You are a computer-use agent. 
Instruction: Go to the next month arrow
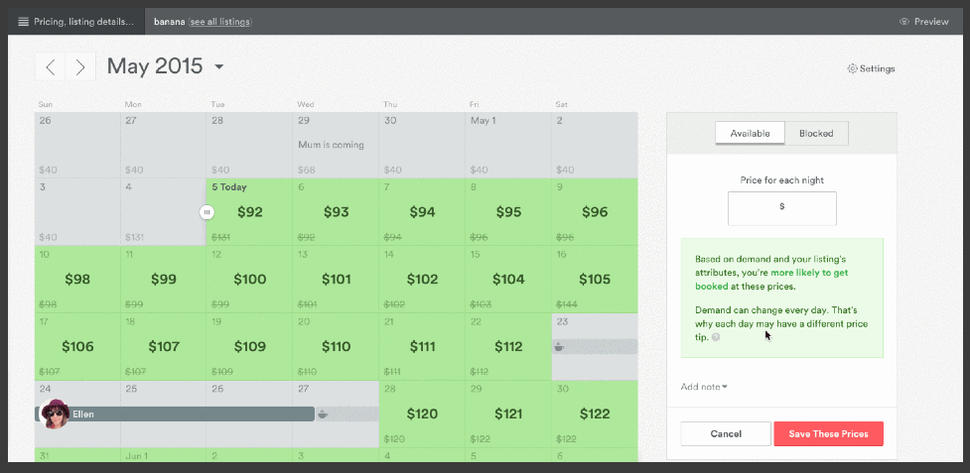(x=80, y=67)
